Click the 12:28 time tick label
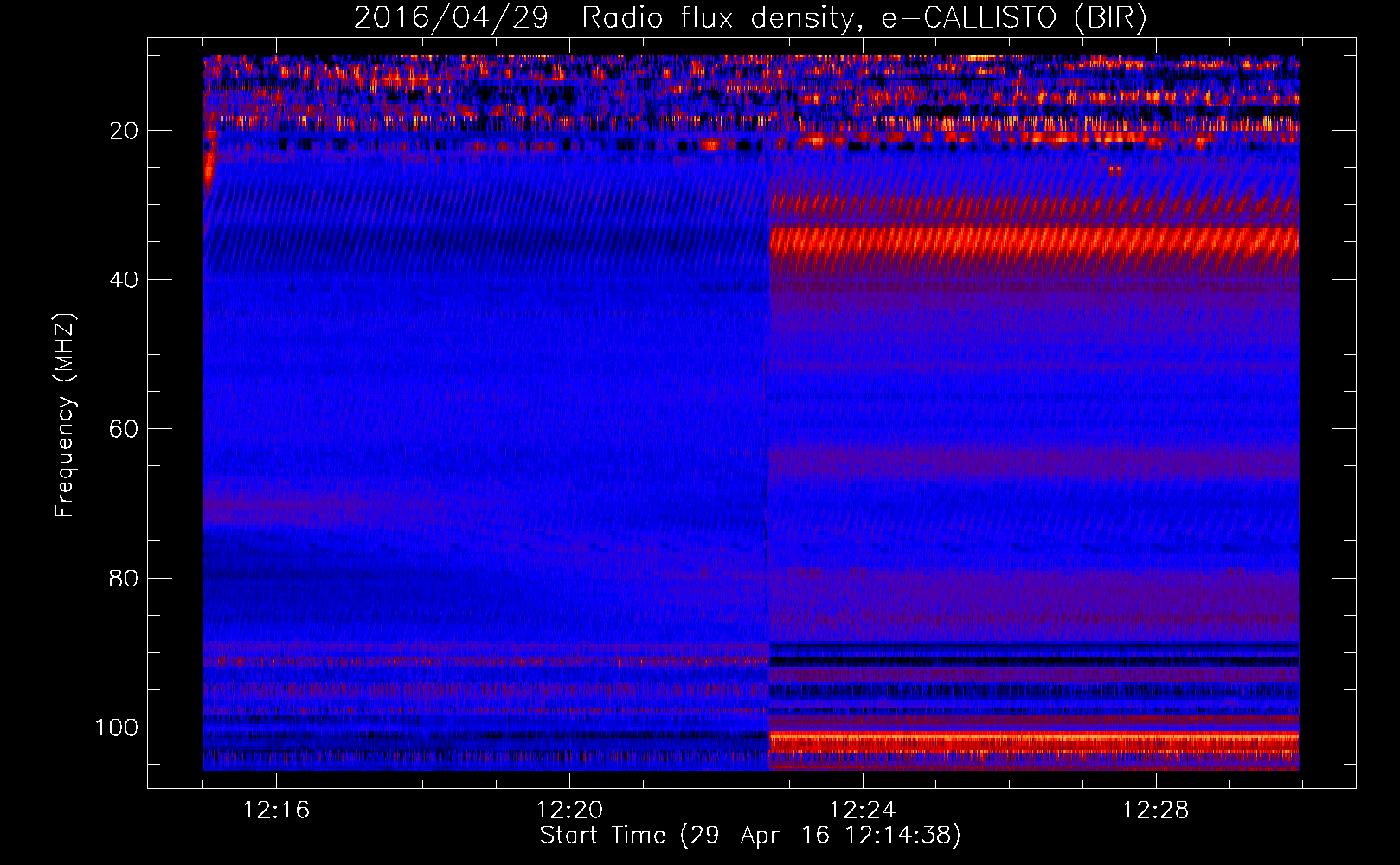Viewport: 1400px width, 865px height. click(1156, 810)
